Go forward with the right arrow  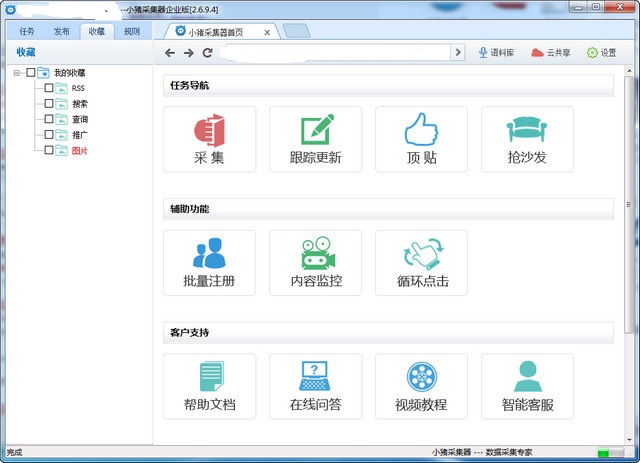[189, 53]
